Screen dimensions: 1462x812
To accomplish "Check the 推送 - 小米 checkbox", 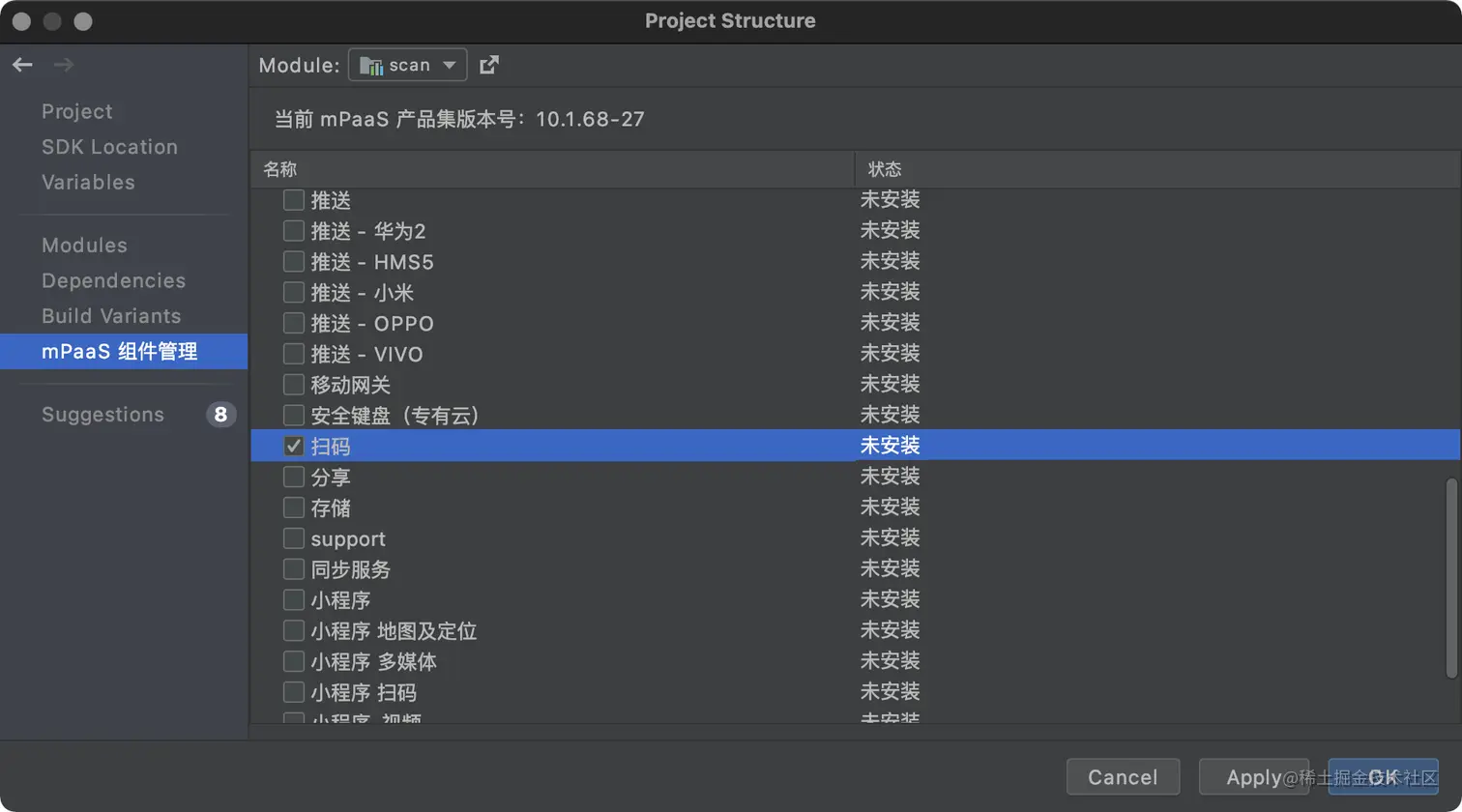I will (x=294, y=293).
